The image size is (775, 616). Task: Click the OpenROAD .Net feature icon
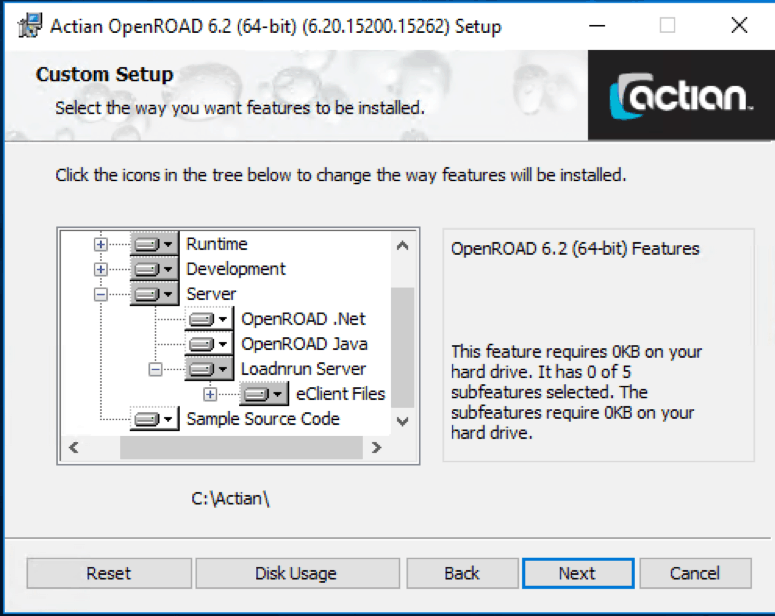209,319
